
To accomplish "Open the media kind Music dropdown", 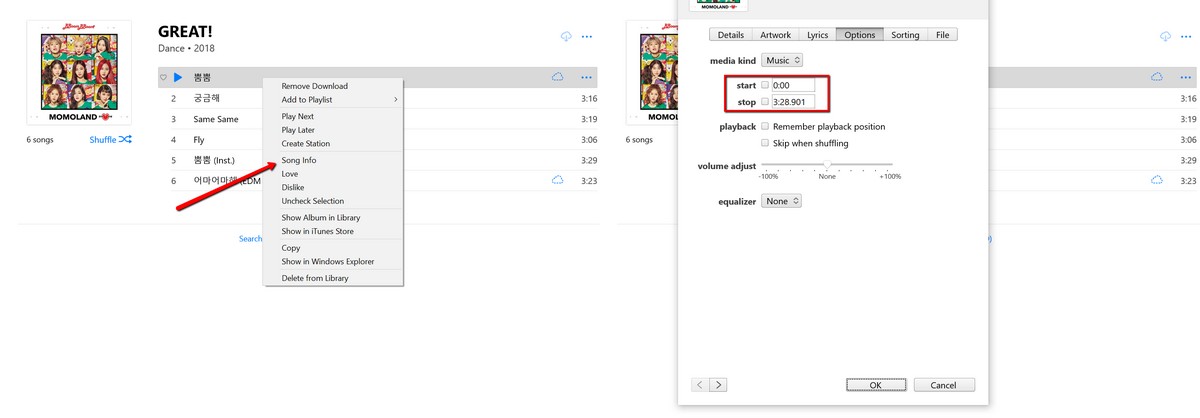I will [782, 61].
